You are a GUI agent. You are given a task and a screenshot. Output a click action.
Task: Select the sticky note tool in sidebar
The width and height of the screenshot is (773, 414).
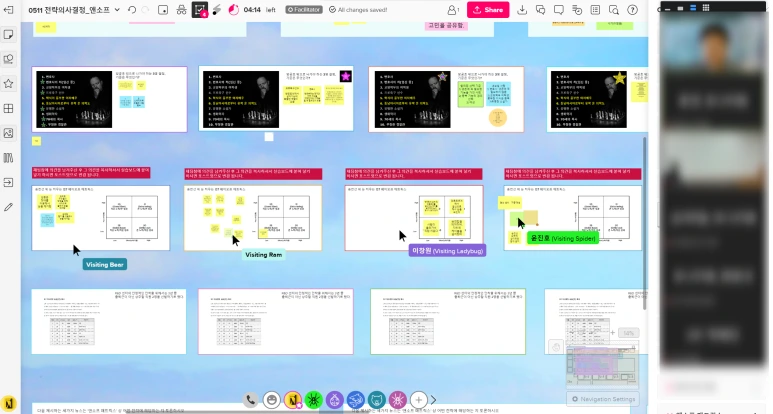[8, 34]
